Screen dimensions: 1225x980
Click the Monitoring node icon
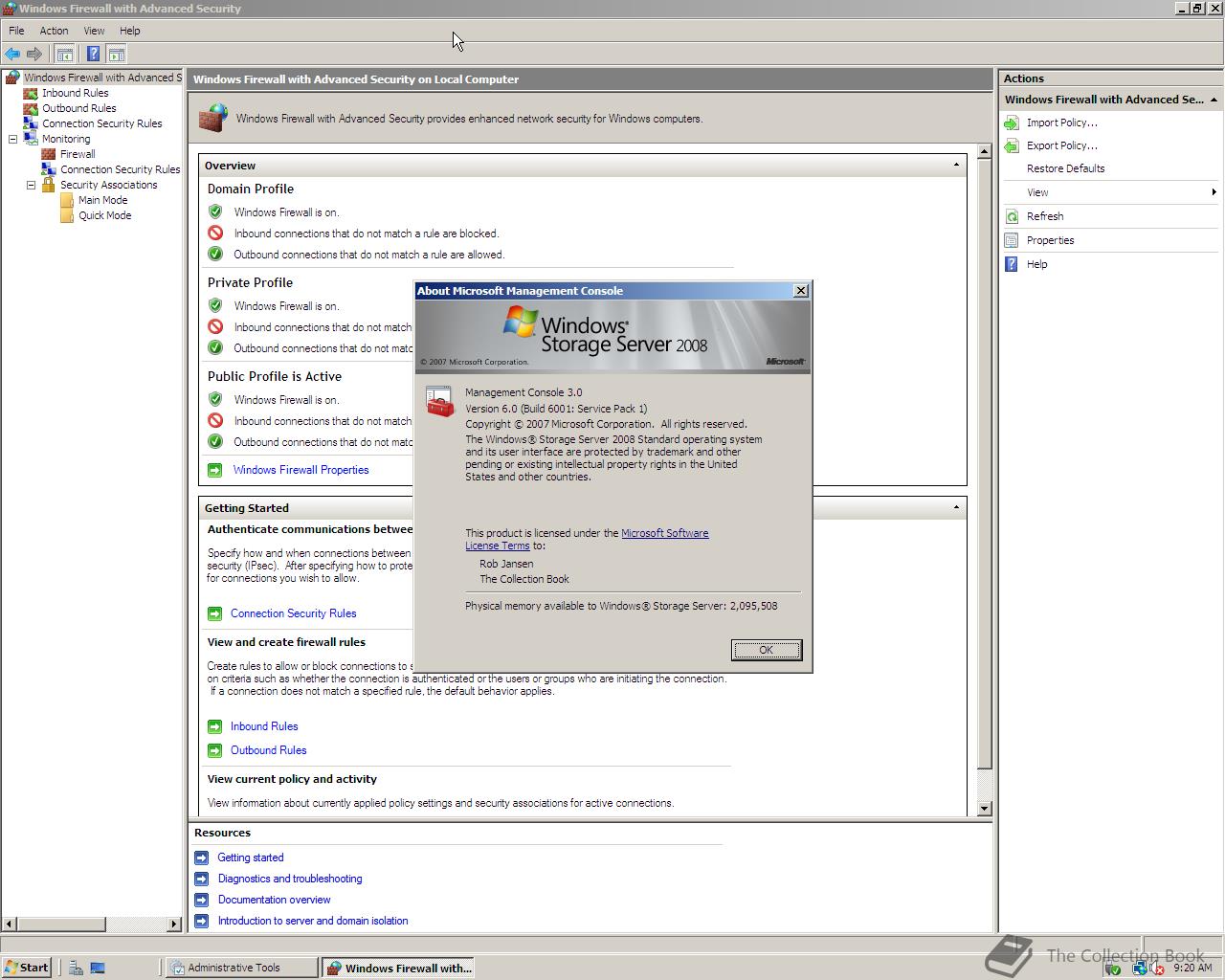31,139
